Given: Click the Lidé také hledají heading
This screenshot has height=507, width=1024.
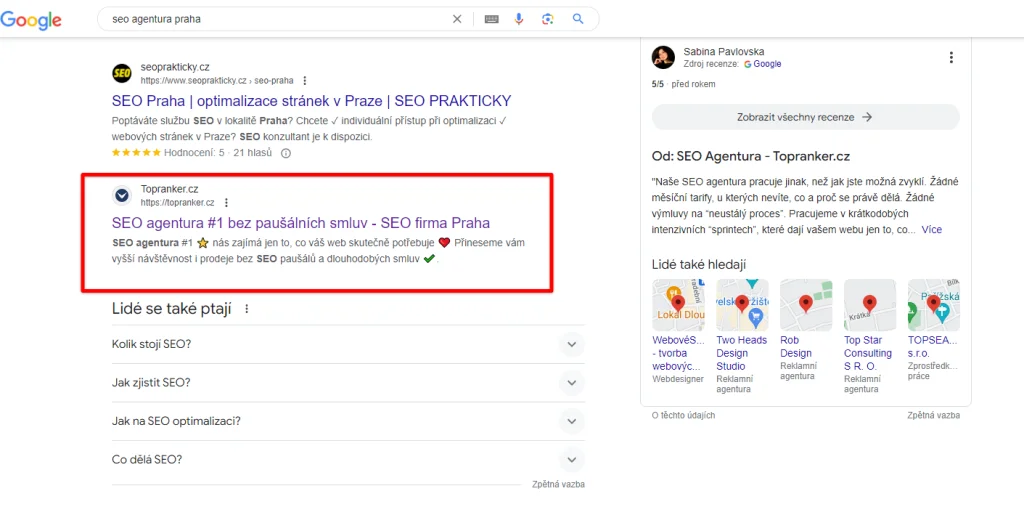Looking at the screenshot, I should tap(699, 264).
